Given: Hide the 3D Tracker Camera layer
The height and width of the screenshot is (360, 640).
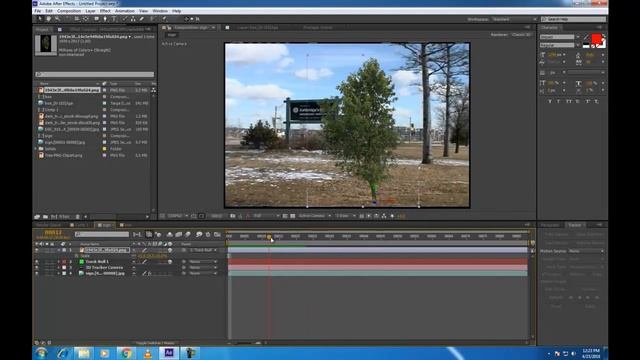Looking at the screenshot, I should coord(37,267).
